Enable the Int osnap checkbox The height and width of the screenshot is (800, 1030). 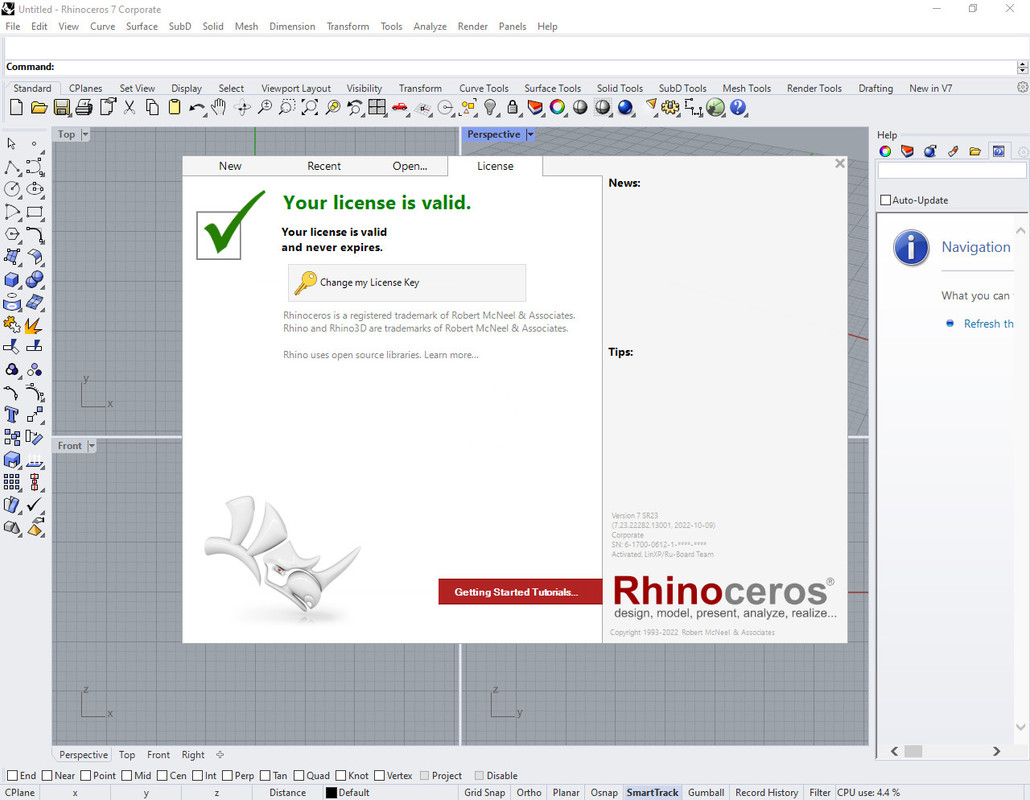198,776
